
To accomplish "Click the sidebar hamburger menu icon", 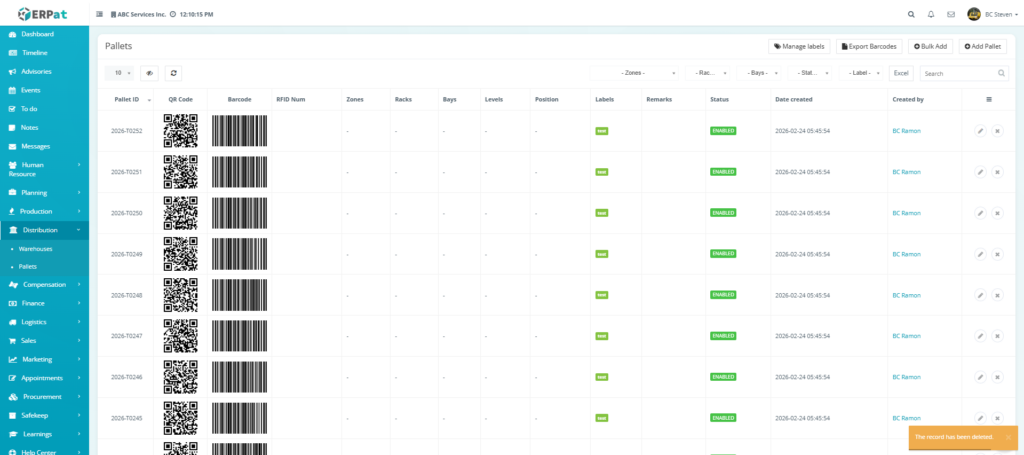I will 99,15.
